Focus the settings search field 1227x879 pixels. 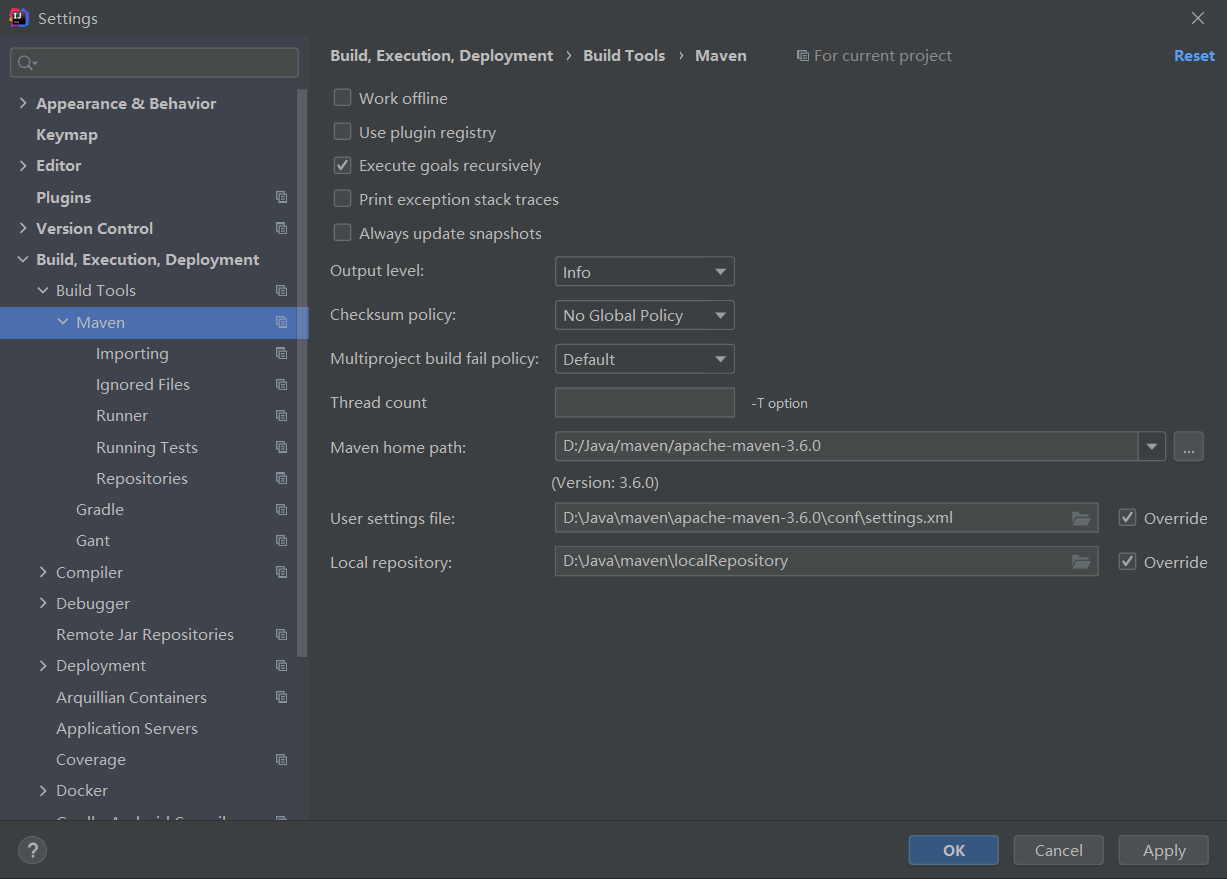coord(154,63)
